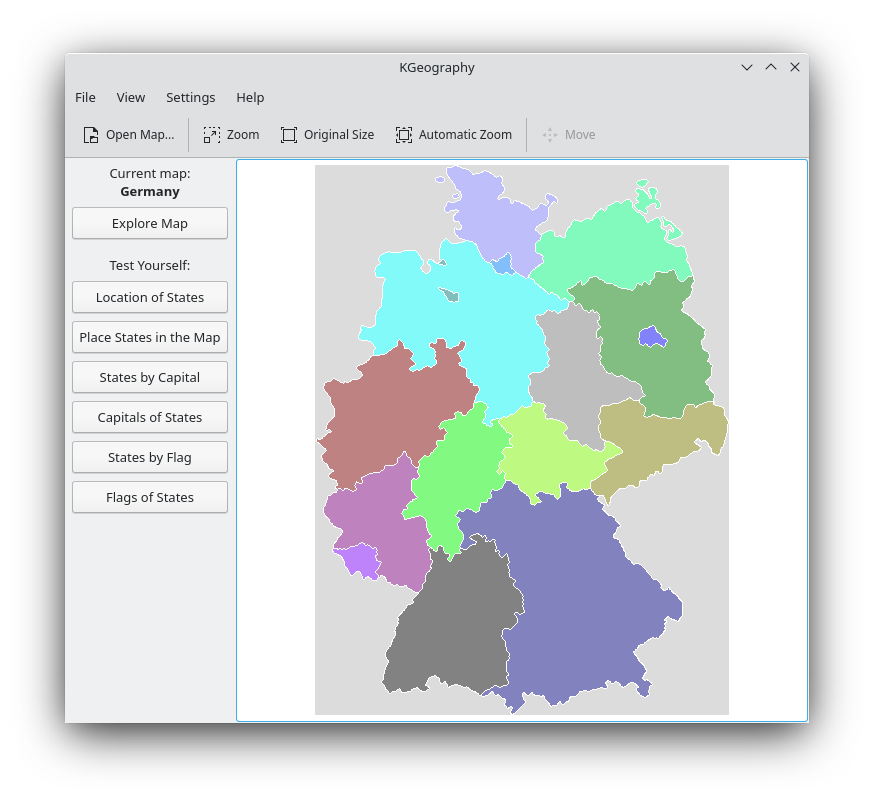Start the Location of States quiz
This screenshot has height=800, width=874.
pos(150,297)
